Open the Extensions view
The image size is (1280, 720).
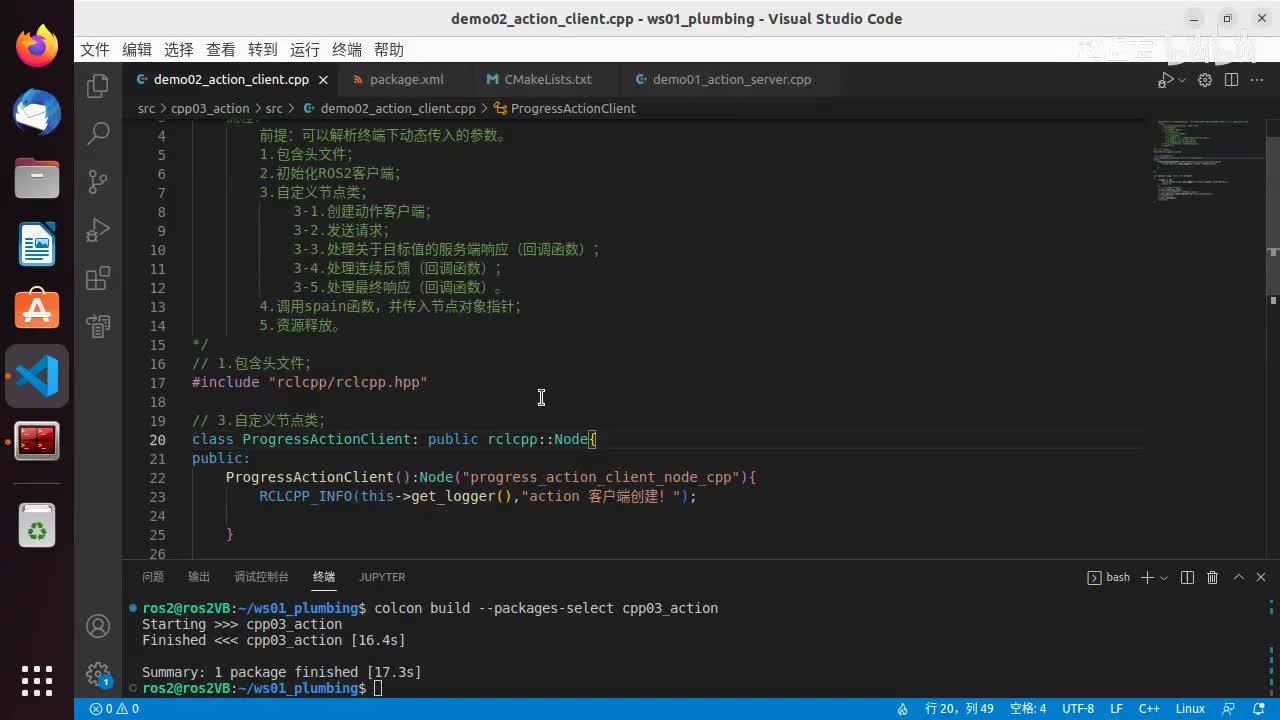98,278
